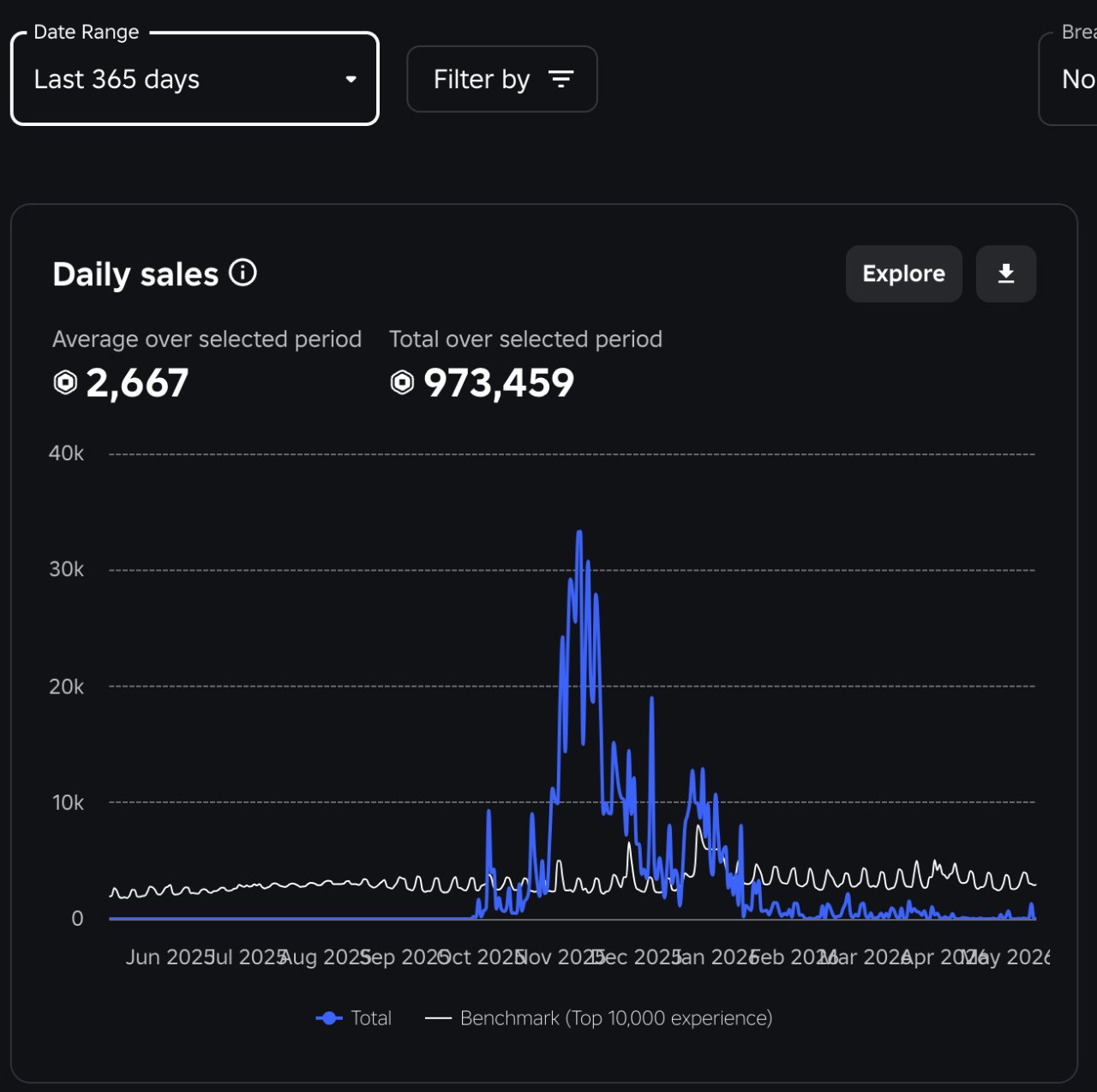This screenshot has width=1097, height=1092.
Task: Click the Filter by button
Action: point(502,79)
